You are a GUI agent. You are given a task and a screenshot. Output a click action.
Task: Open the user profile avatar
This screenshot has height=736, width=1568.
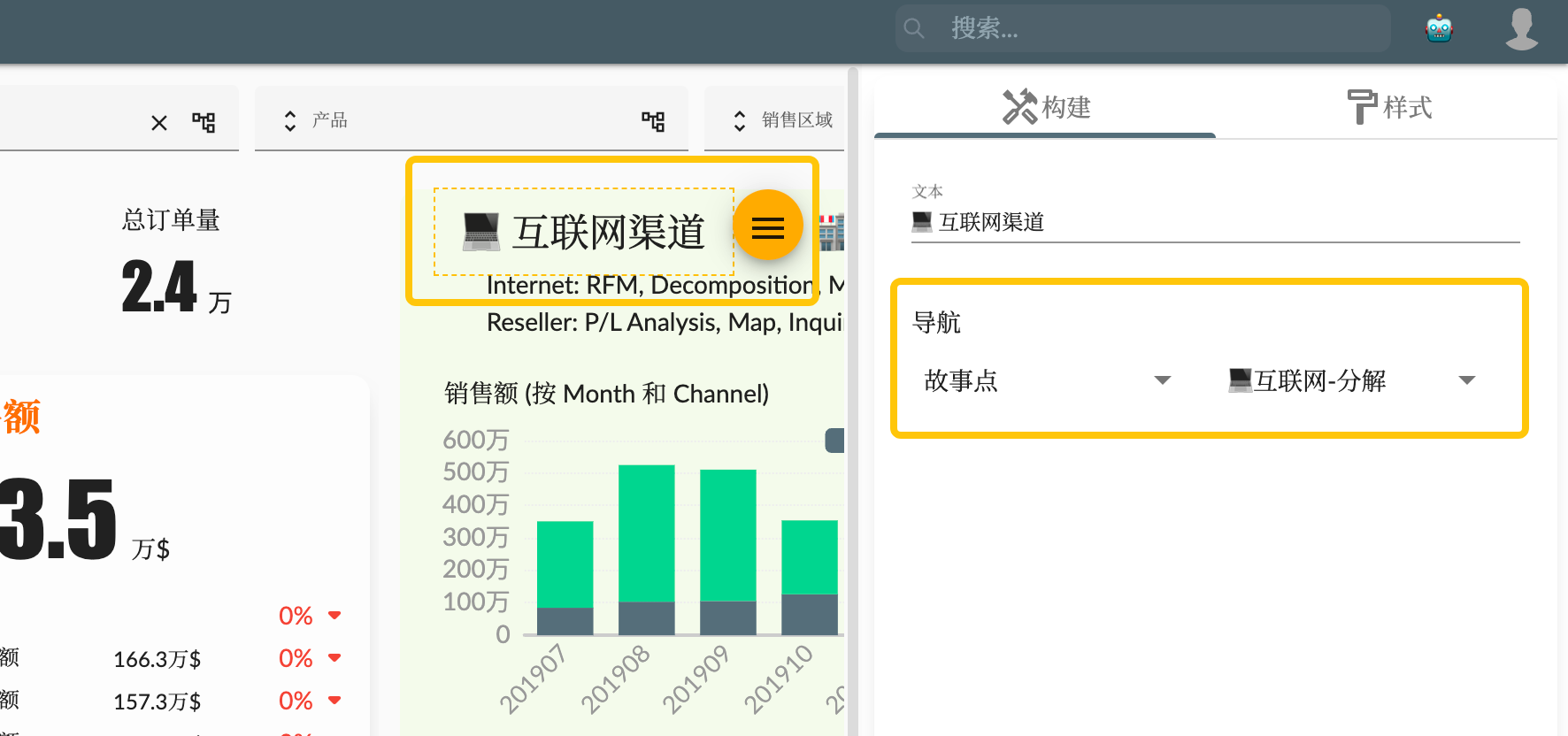click(1521, 29)
